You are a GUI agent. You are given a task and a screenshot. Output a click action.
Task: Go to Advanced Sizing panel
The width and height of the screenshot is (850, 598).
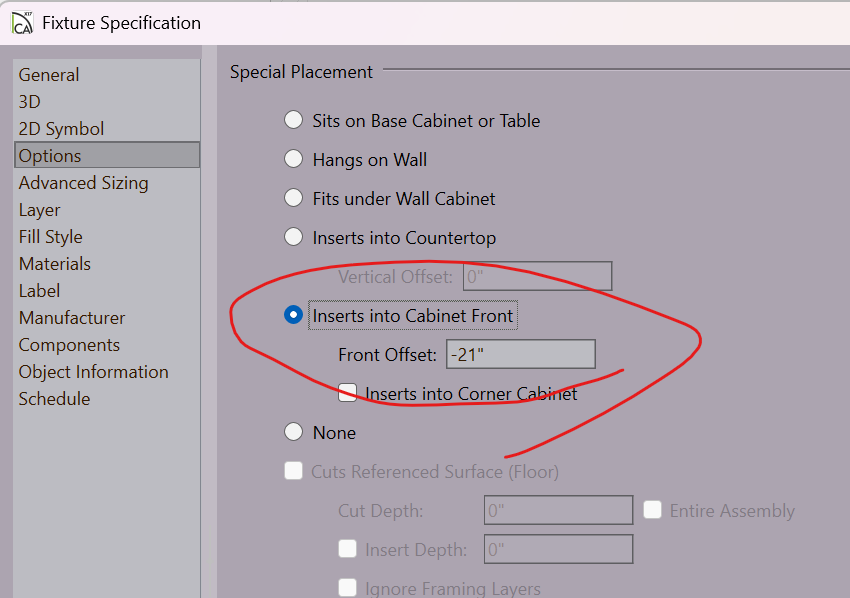tap(83, 183)
